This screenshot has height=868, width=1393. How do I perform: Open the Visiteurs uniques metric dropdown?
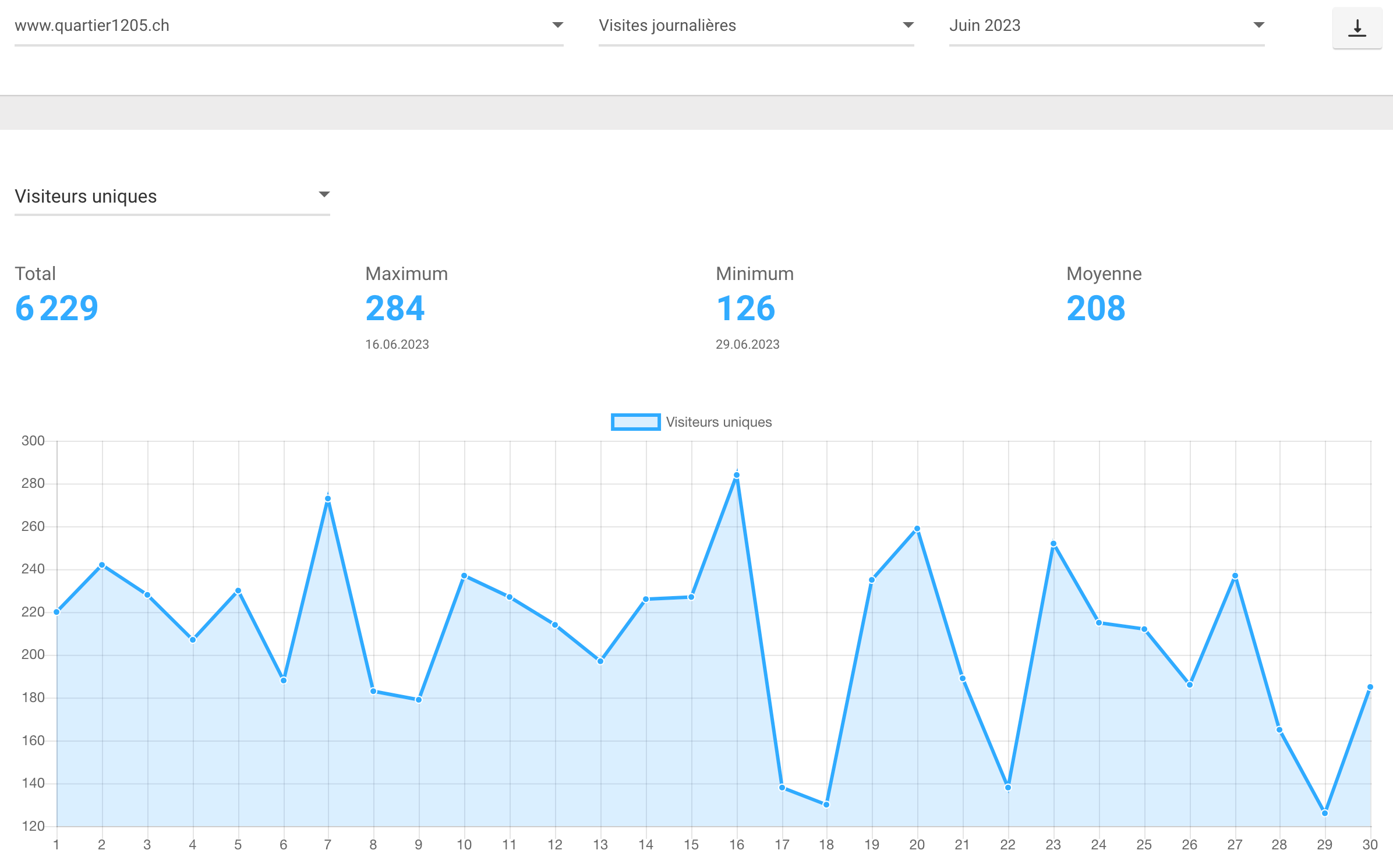click(x=172, y=197)
